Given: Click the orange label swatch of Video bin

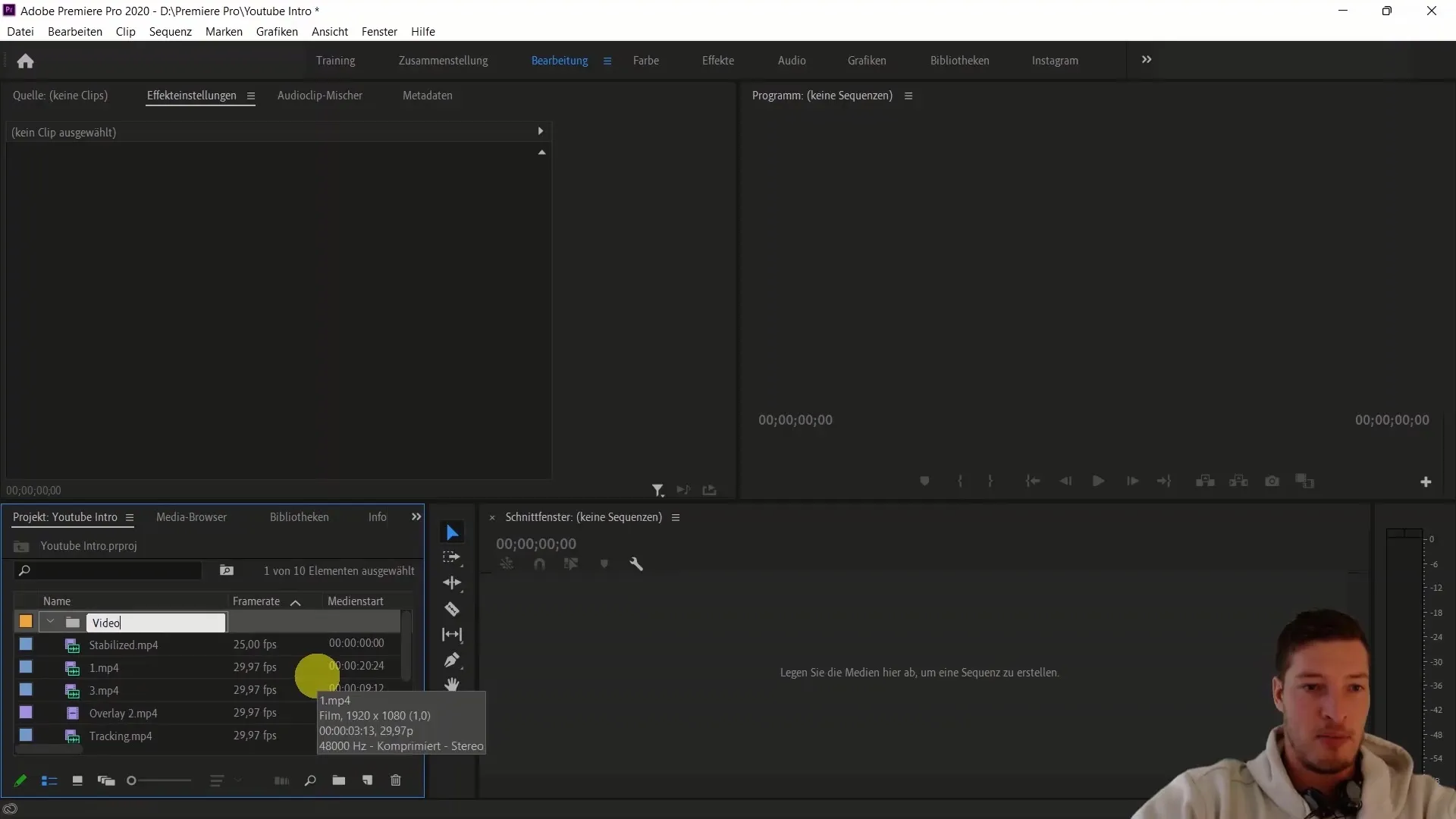Looking at the screenshot, I should point(26,622).
